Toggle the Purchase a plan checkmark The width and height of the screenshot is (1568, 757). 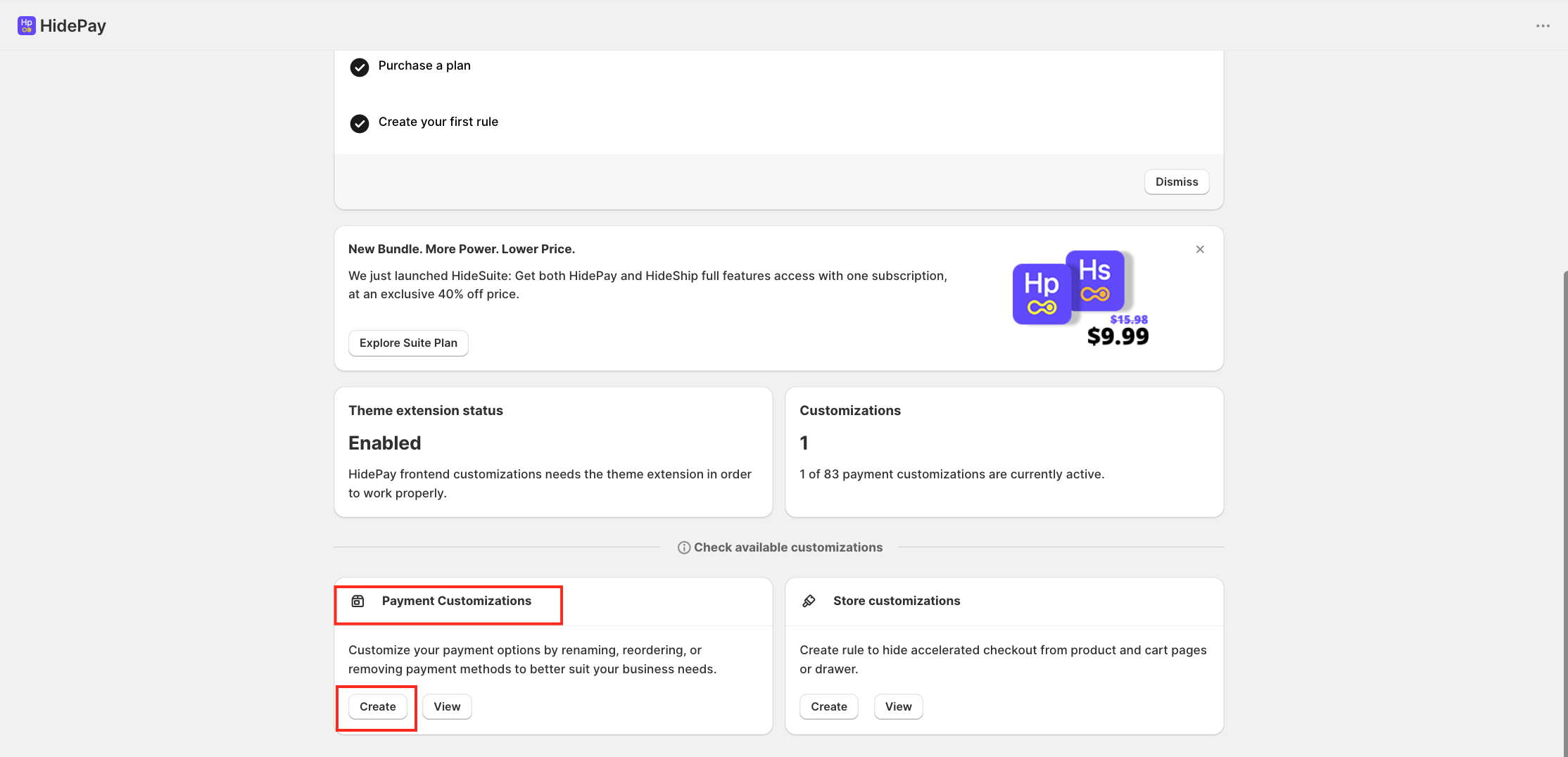point(360,68)
